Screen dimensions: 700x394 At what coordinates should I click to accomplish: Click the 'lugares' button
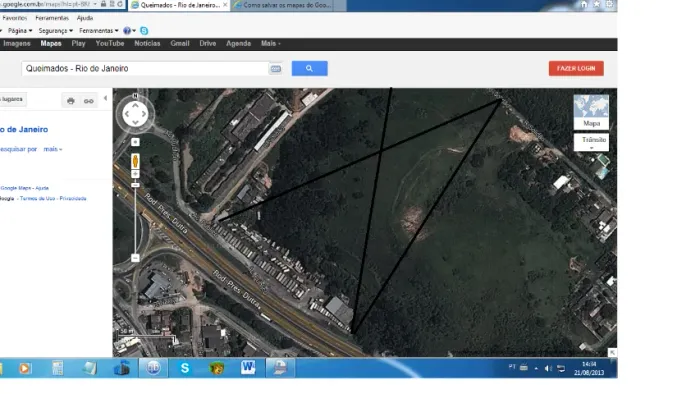click(12, 99)
